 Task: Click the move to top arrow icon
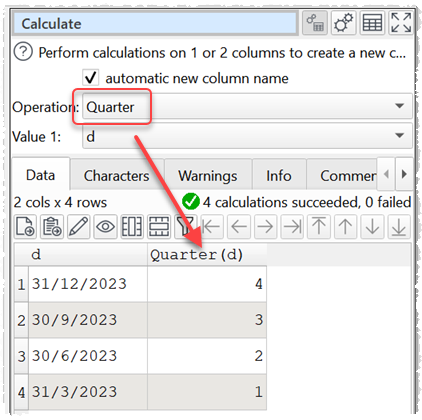pos(319,227)
